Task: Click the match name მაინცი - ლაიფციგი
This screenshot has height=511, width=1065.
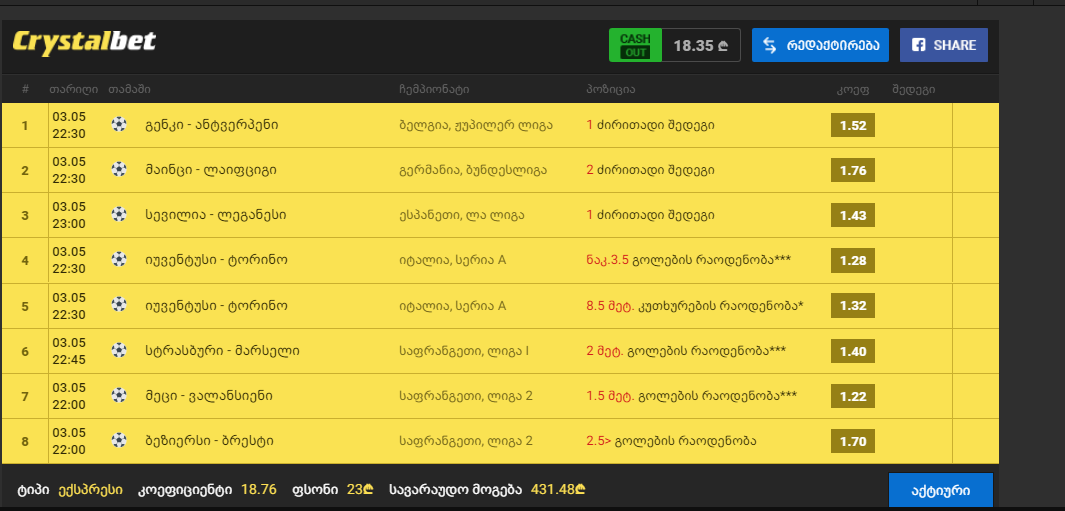Action: tap(211, 170)
